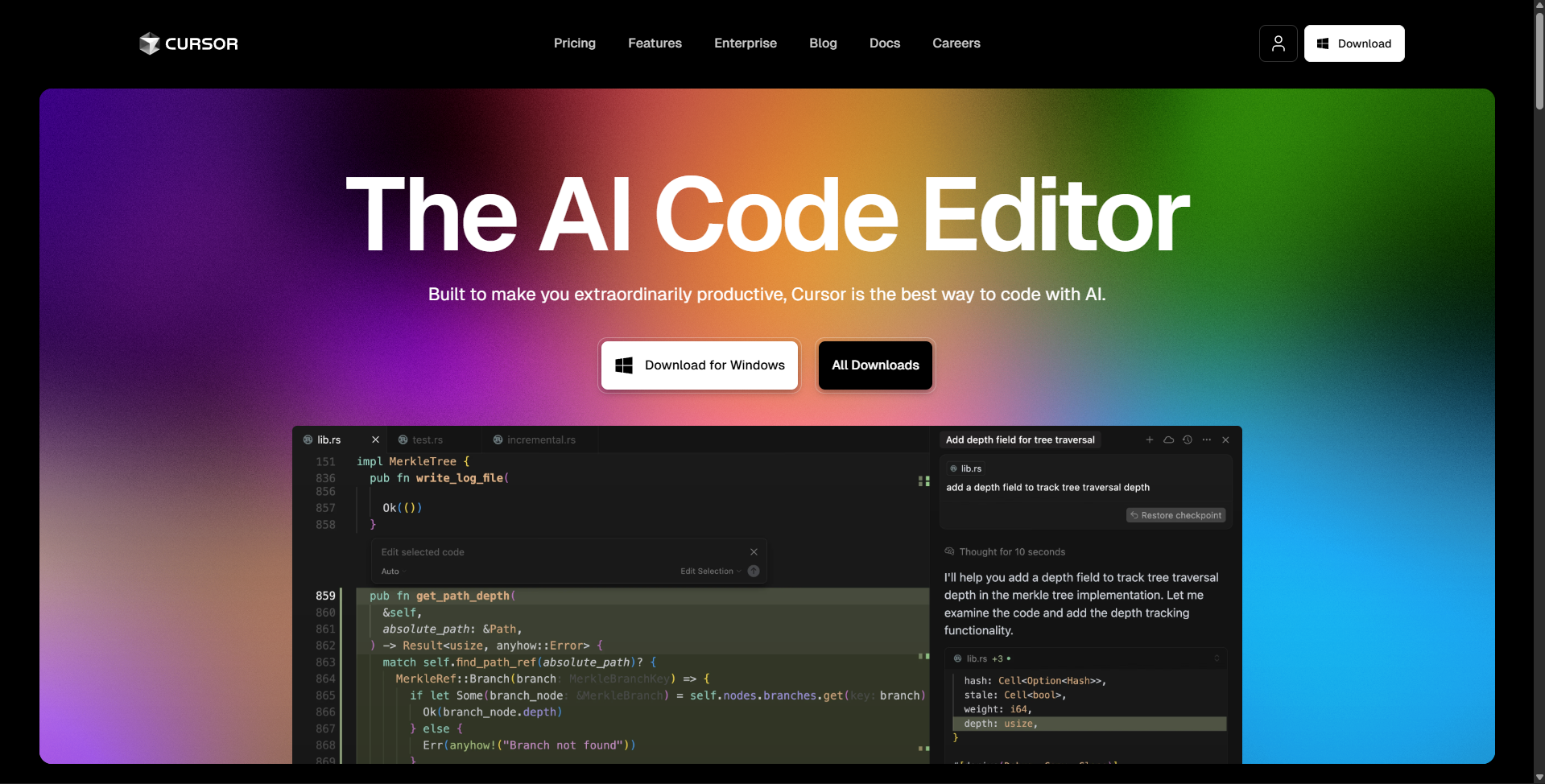Click 'Ok(branch_node.depth)' code line

pos(492,712)
